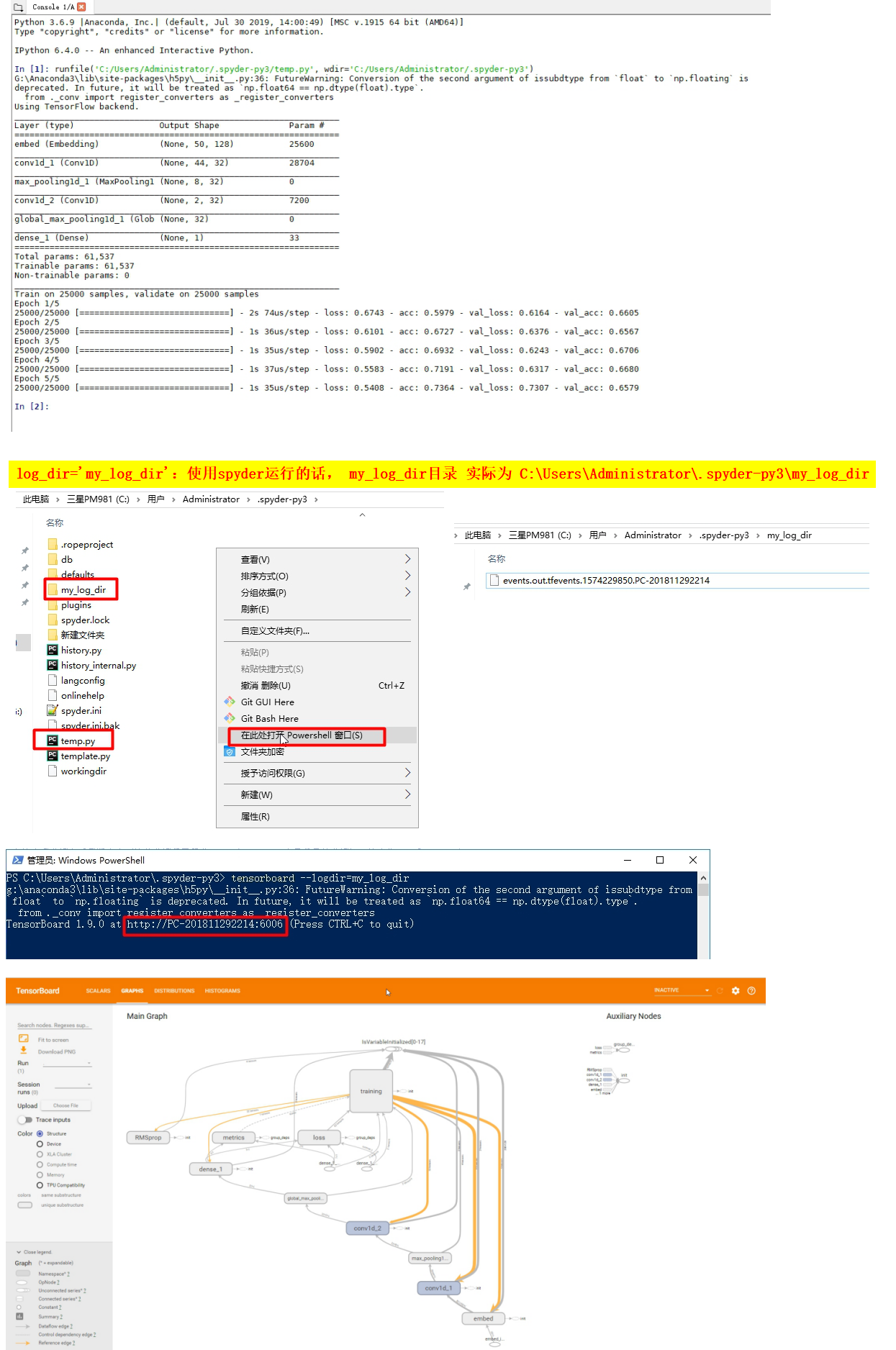Select the Compute time color option
This screenshot has width=896, height=1350.
pos(40,1164)
